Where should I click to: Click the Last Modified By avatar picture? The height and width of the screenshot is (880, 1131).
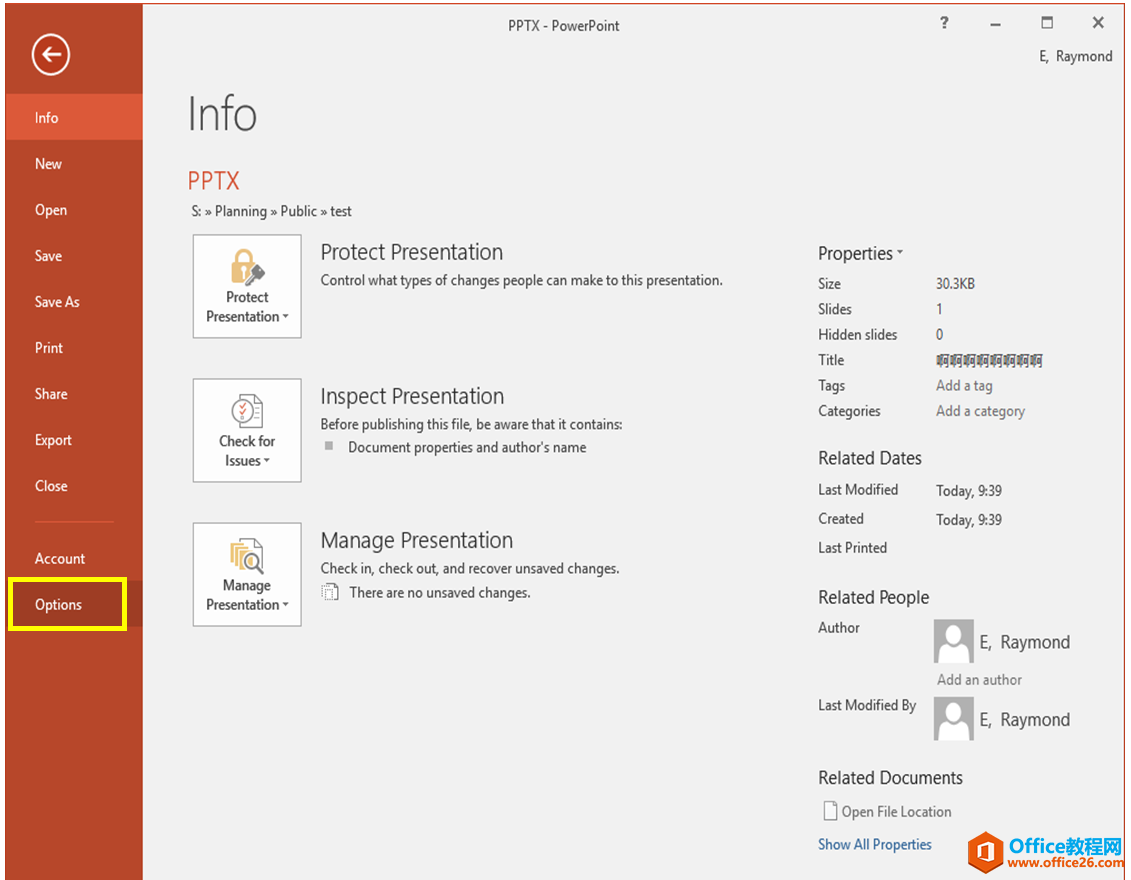point(953,719)
